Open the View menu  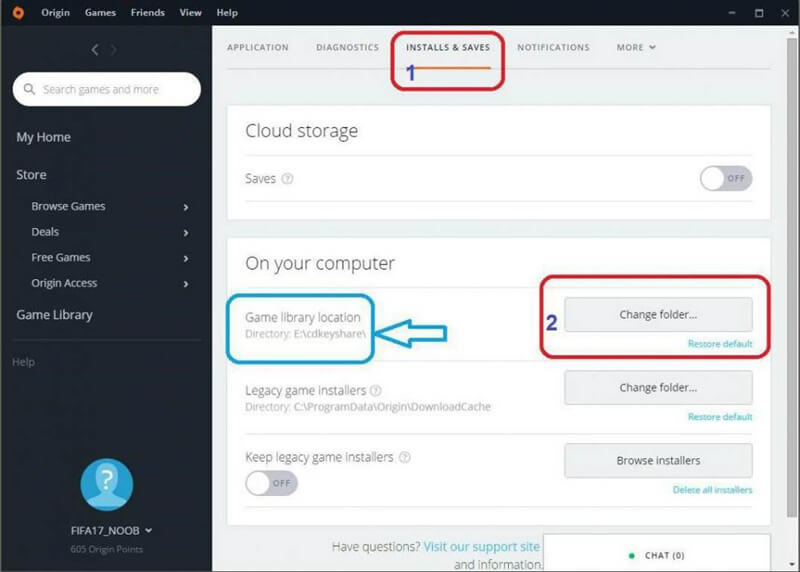(x=190, y=13)
